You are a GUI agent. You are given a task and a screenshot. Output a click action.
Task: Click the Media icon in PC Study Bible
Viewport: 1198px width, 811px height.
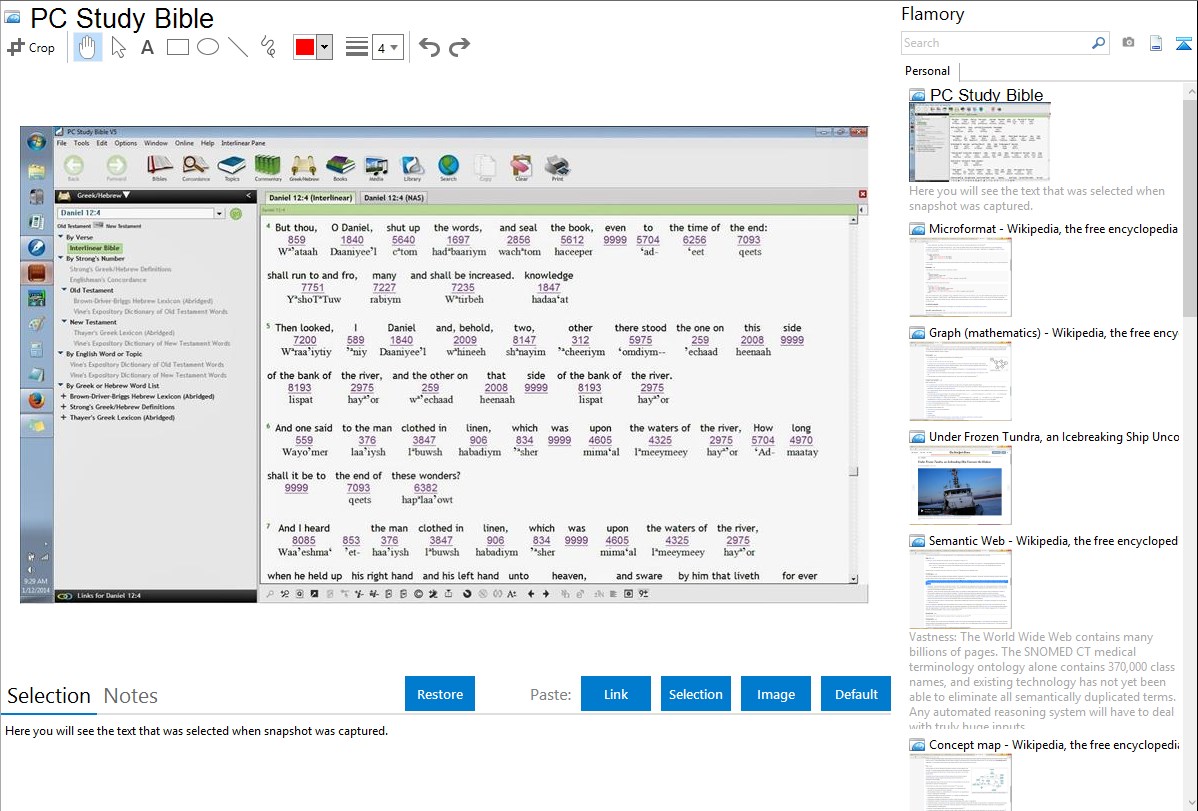(x=376, y=167)
